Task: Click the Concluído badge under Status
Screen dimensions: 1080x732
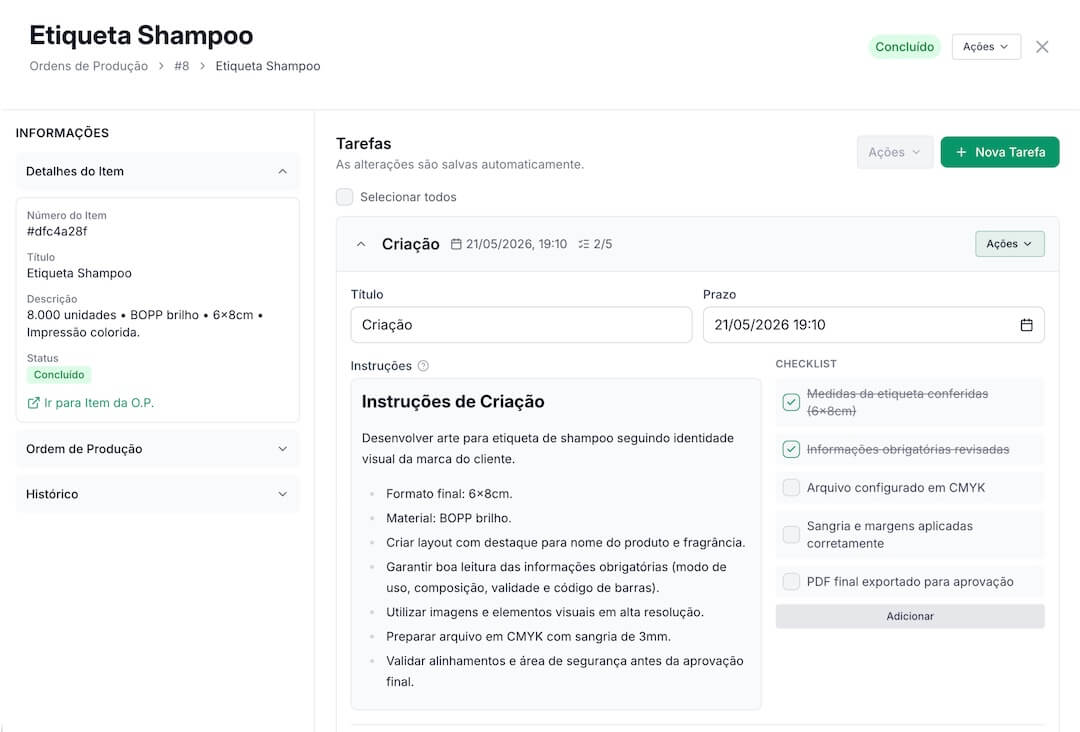Action: (59, 375)
